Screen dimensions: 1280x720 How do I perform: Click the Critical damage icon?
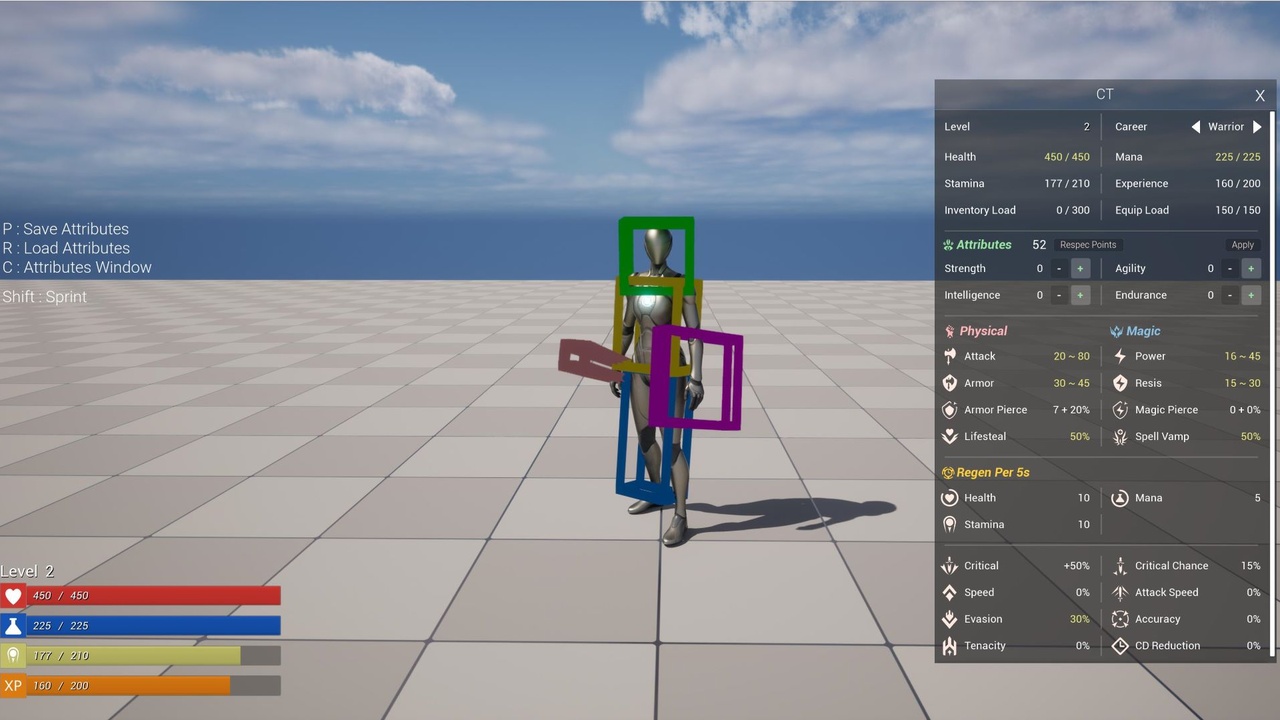point(950,566)
